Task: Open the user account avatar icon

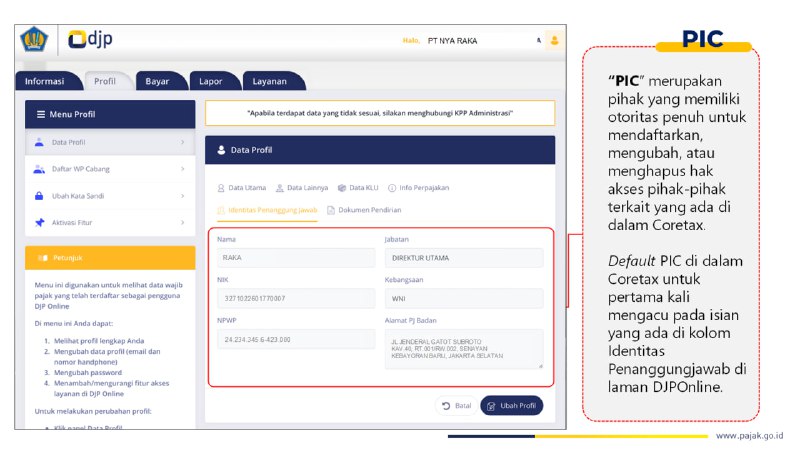Action: [555, 41]
